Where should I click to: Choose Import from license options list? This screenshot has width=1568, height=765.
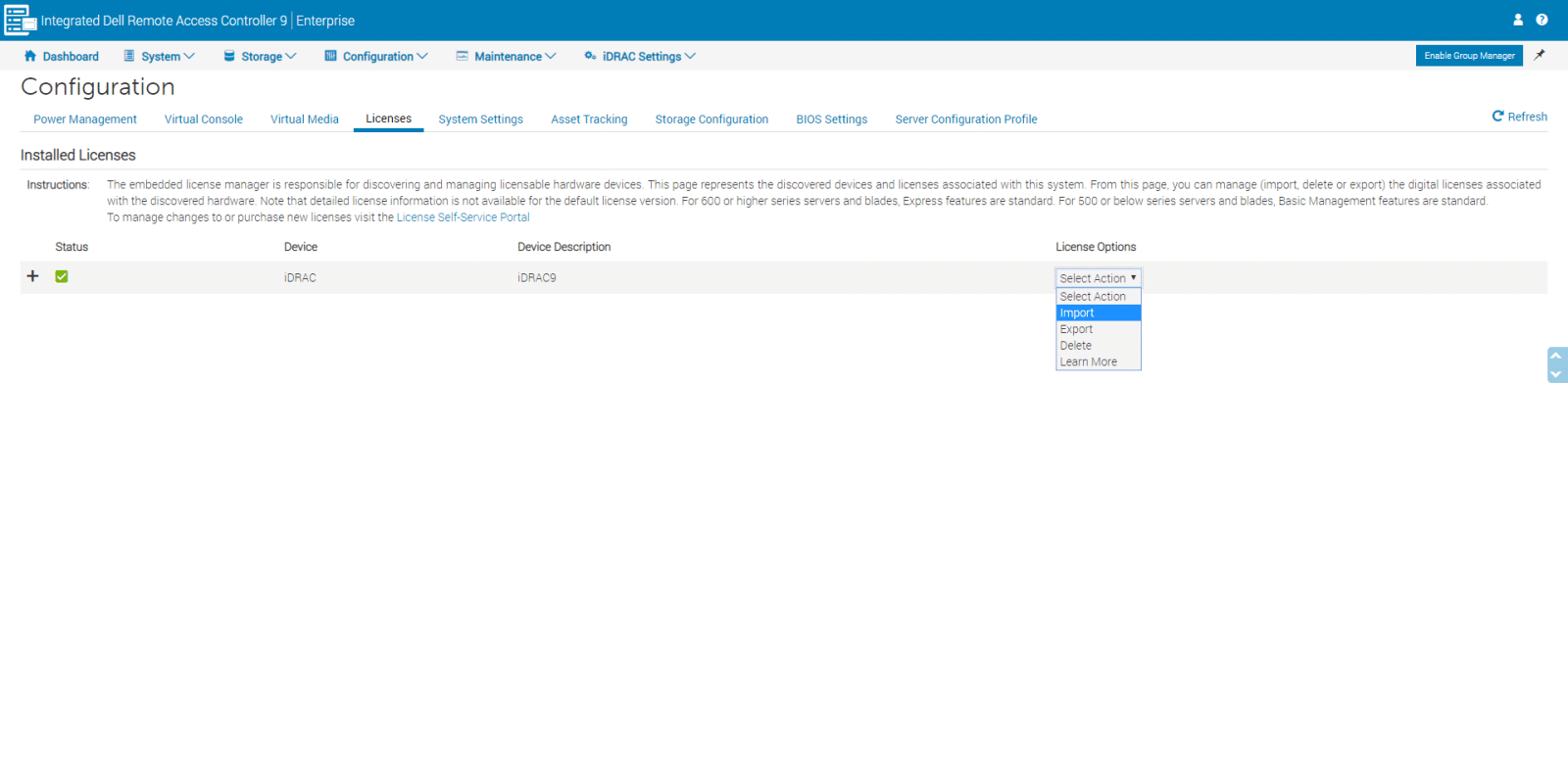coord(1099,313)
